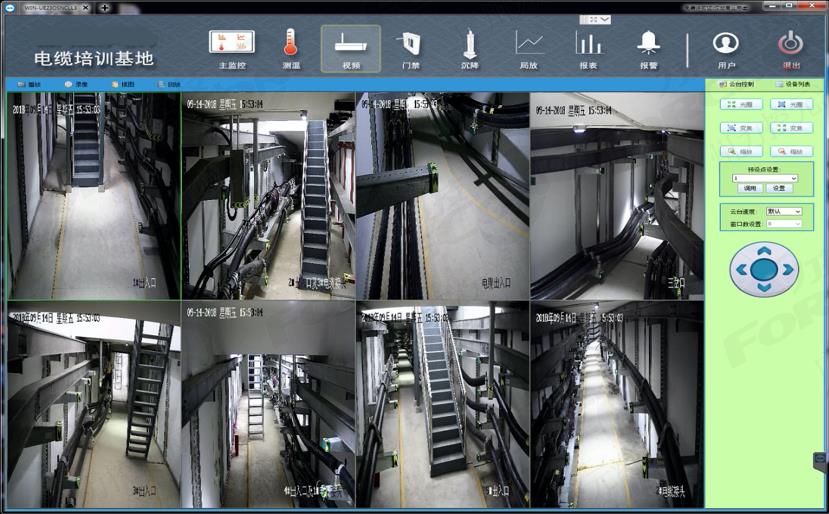
Task: Open the 云台速度 speed dropdown
Action: [x=784, y=212]
